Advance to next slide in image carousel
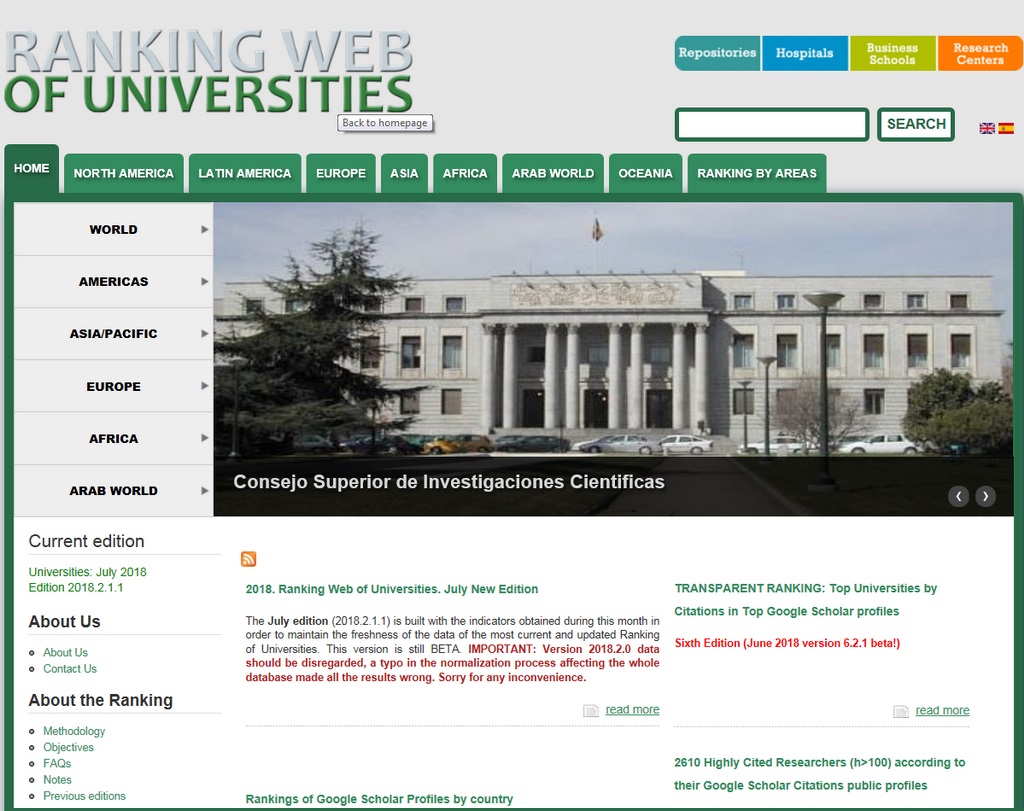Screen dimensions: 1024x811 (x=986, y=496)
